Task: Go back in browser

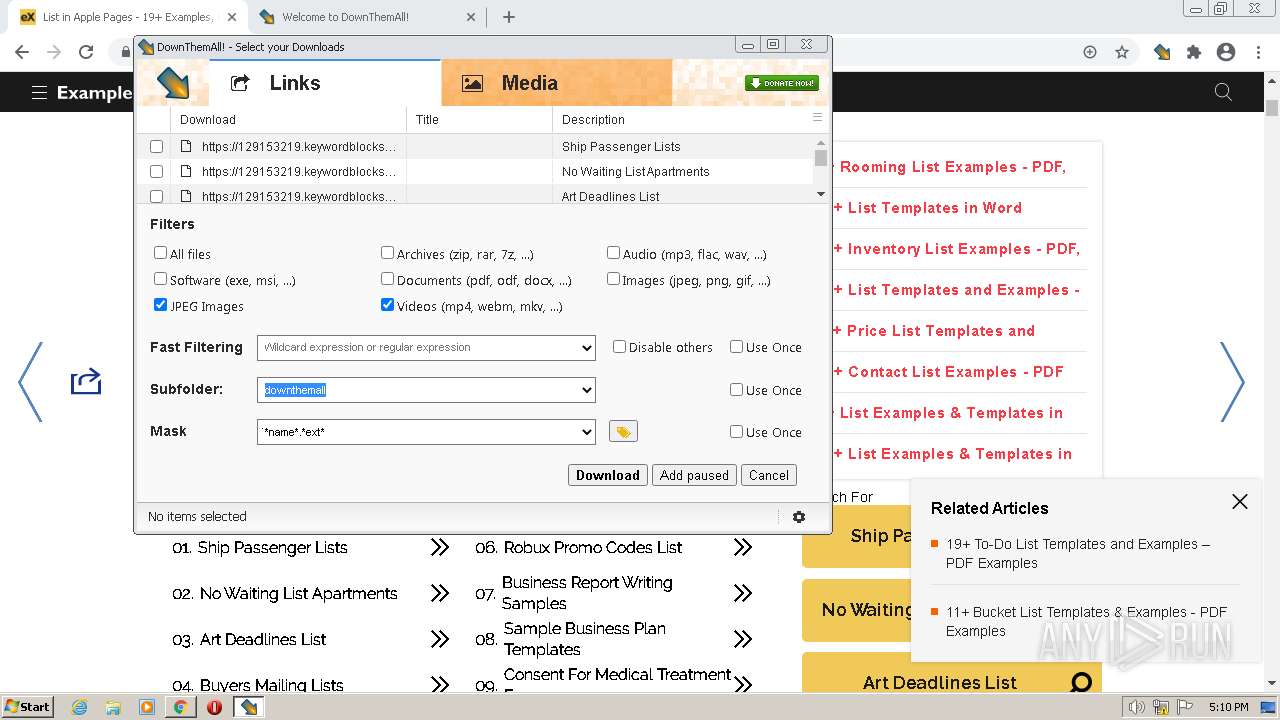Action: click(x=22, y=52)
